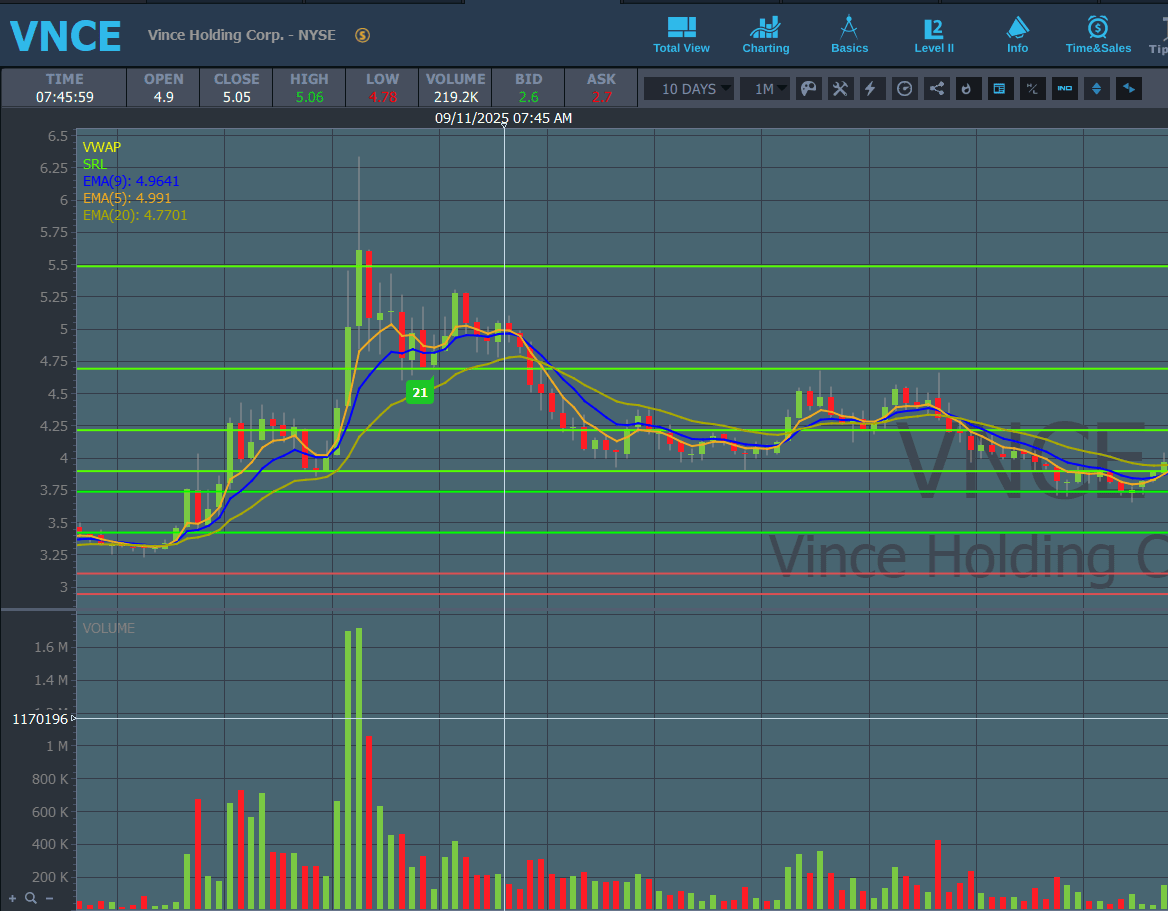Click the minus zoom-out button
Viewport: 1168px width, 911px height.
(x=50, y=898)
